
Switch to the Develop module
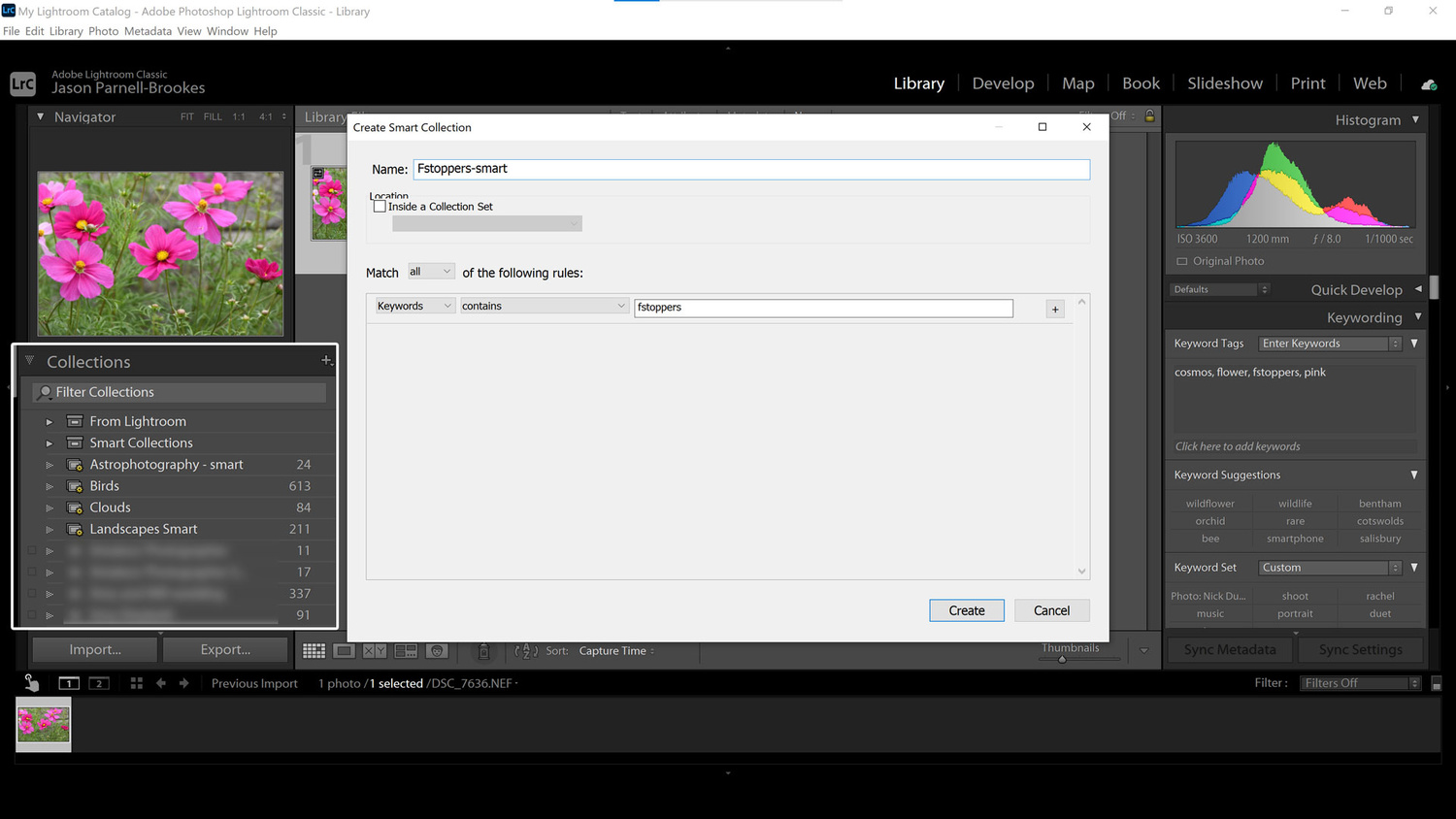point(1003,83)
